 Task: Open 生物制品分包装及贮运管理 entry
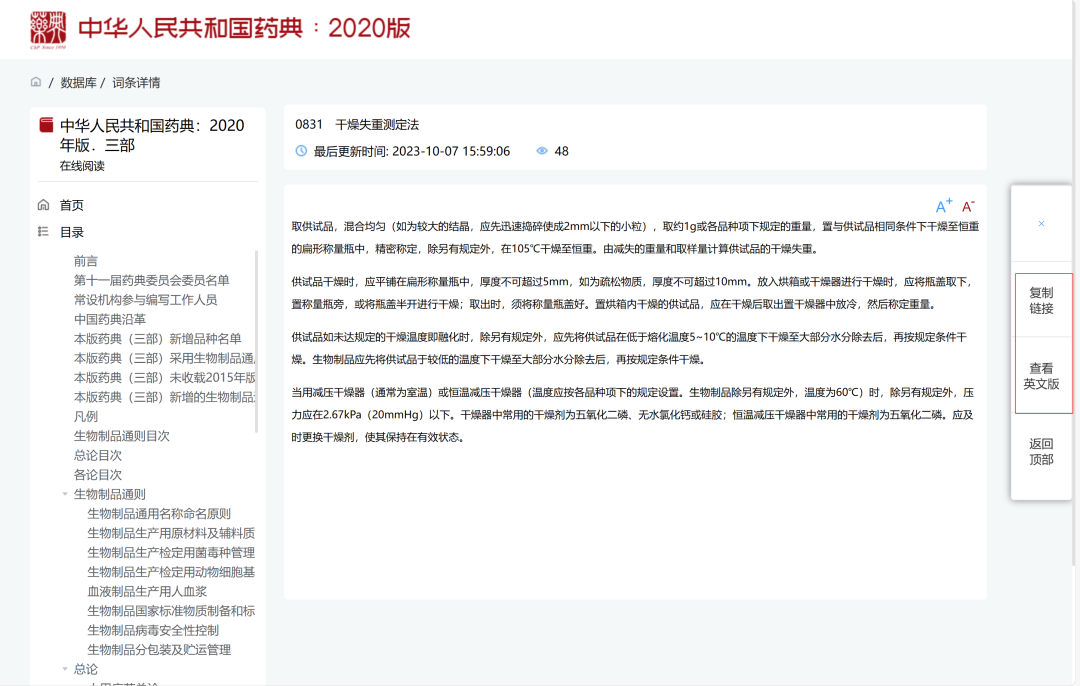(x=159, y=649)
